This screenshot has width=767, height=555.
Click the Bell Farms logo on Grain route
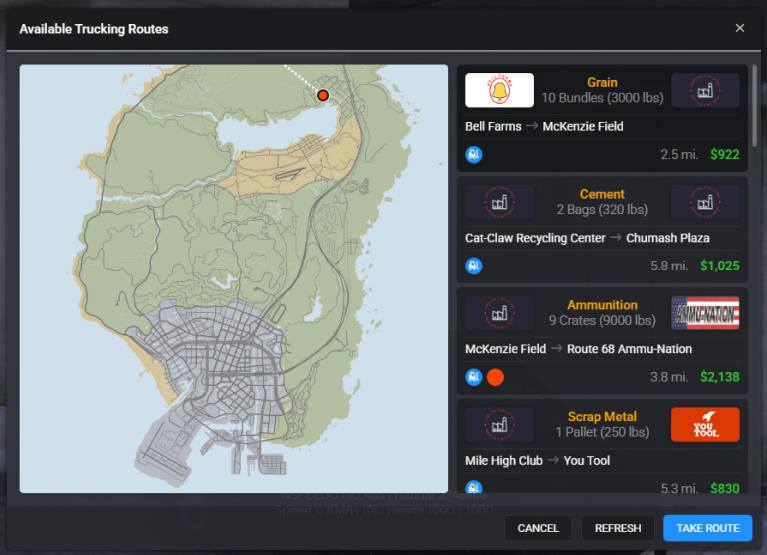[499, 90]
